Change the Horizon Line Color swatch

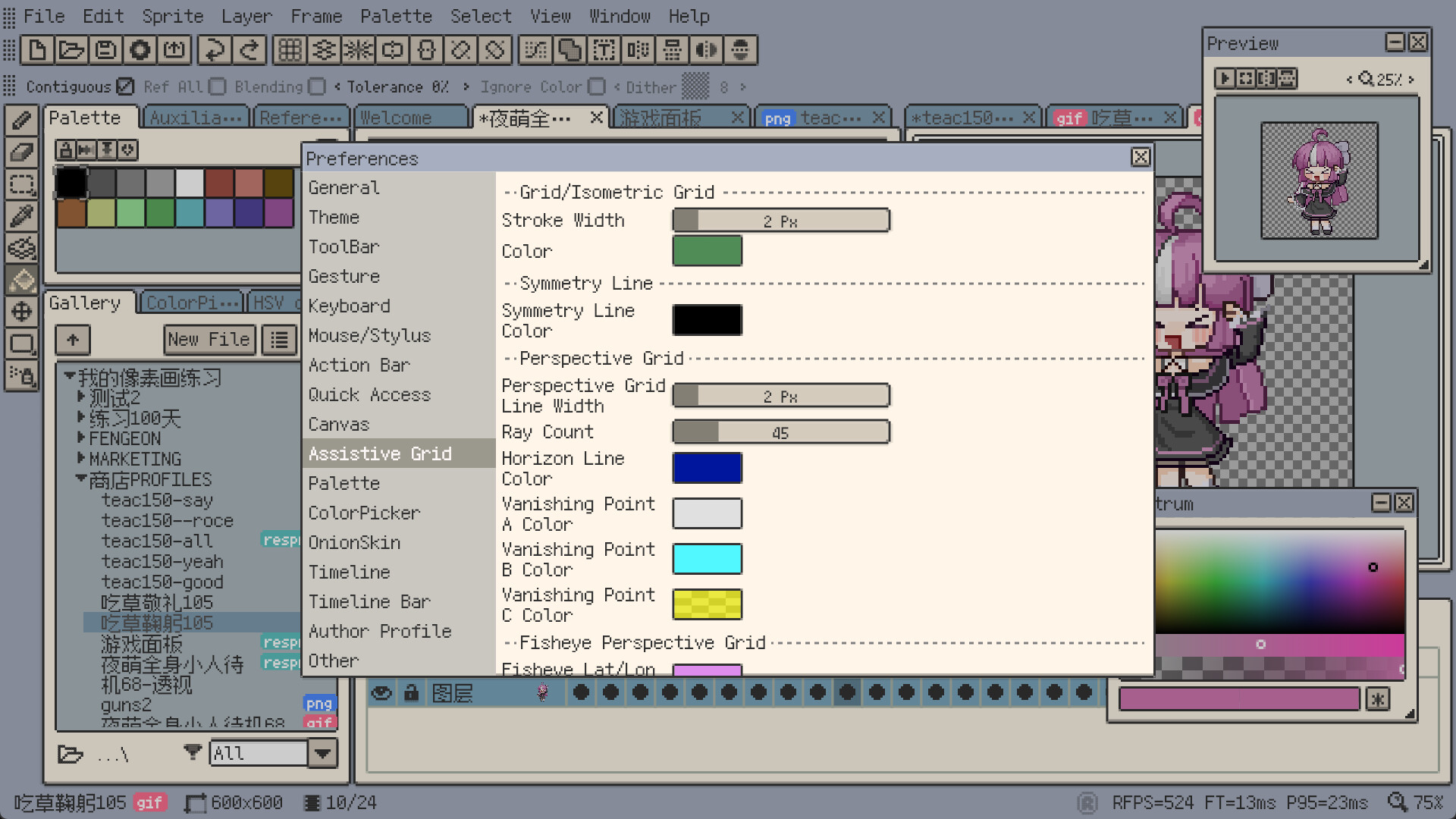coord(707,468)
